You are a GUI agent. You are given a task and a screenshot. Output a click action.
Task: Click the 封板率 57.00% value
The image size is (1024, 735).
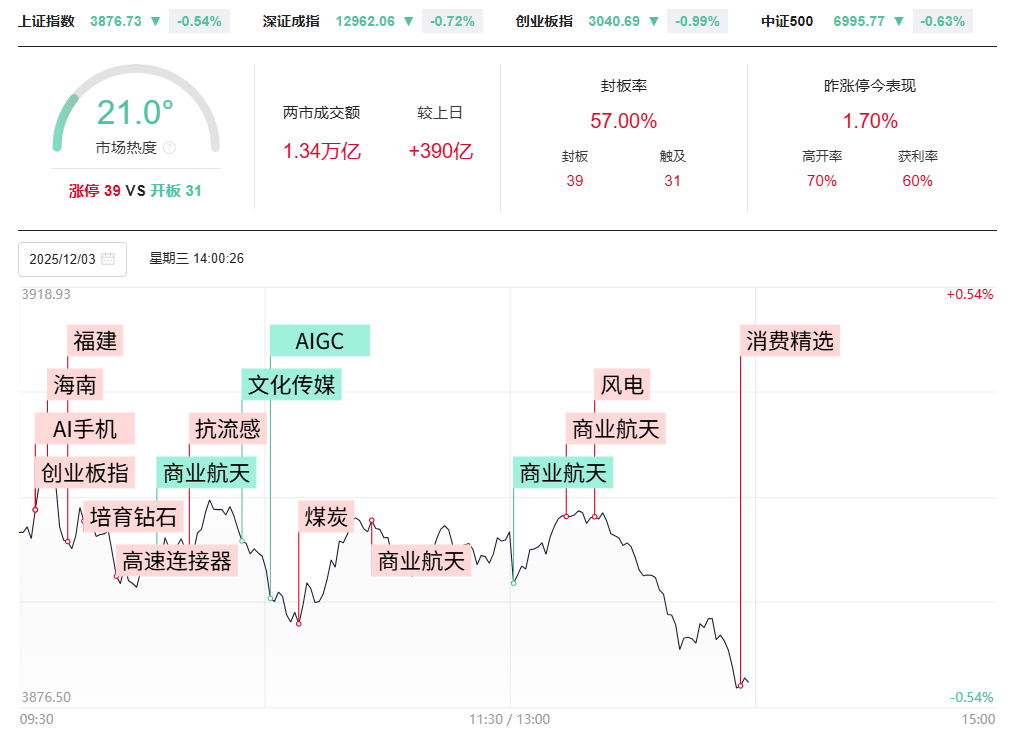coord(623,122)
